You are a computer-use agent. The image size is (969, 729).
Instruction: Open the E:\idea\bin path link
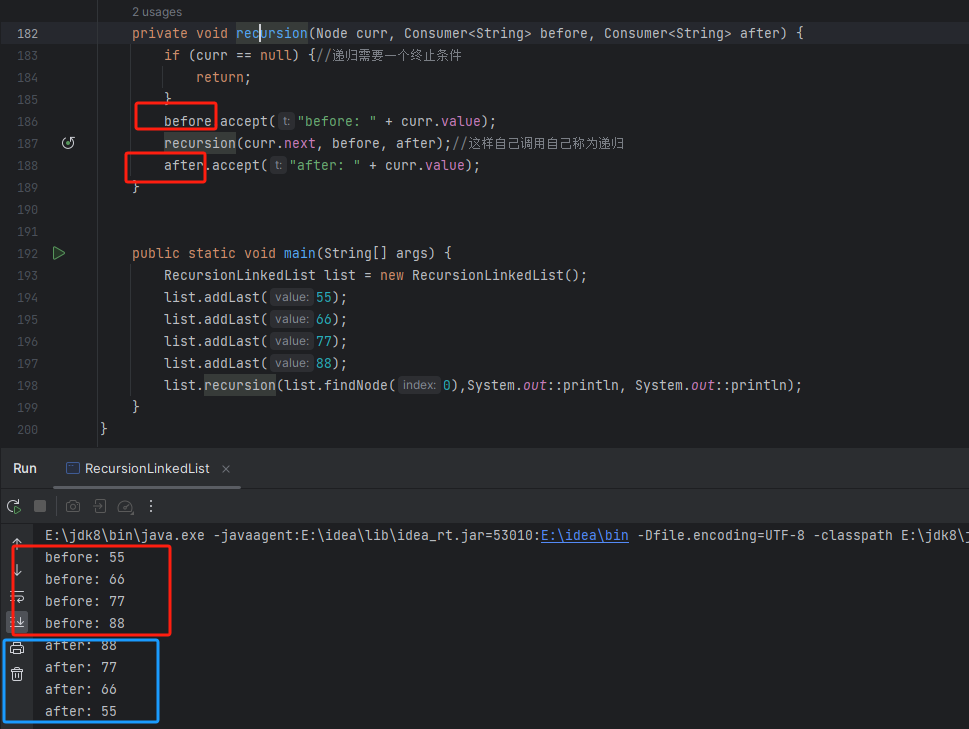pos(584,535)
